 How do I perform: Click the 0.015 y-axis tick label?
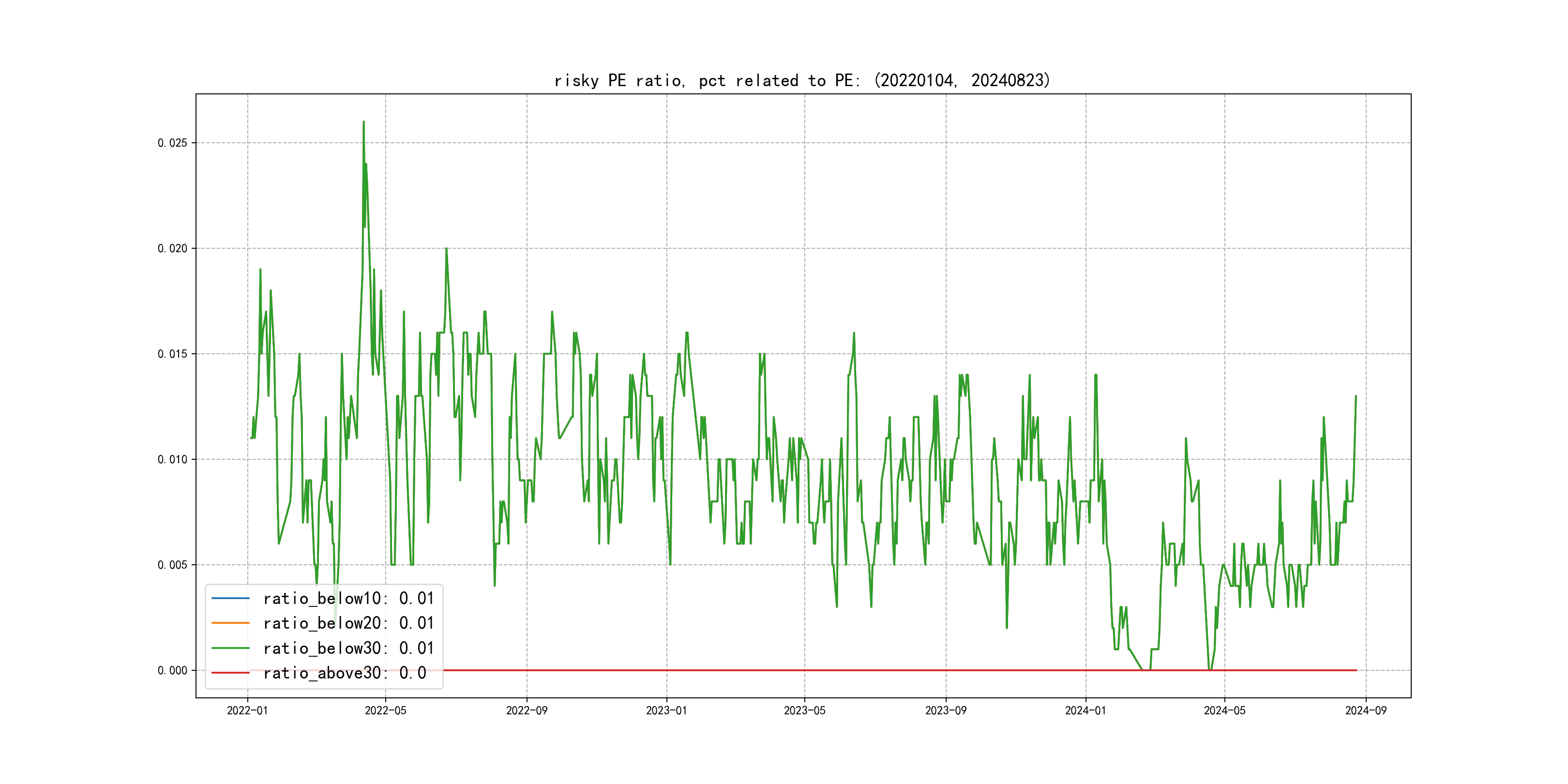(172, 354)
